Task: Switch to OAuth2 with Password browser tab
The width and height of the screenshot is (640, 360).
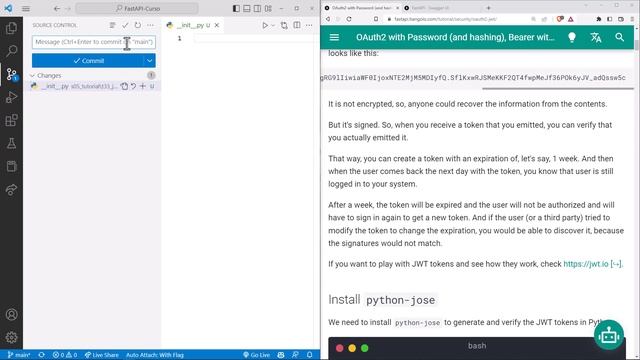Action: [x=361, y=8]
